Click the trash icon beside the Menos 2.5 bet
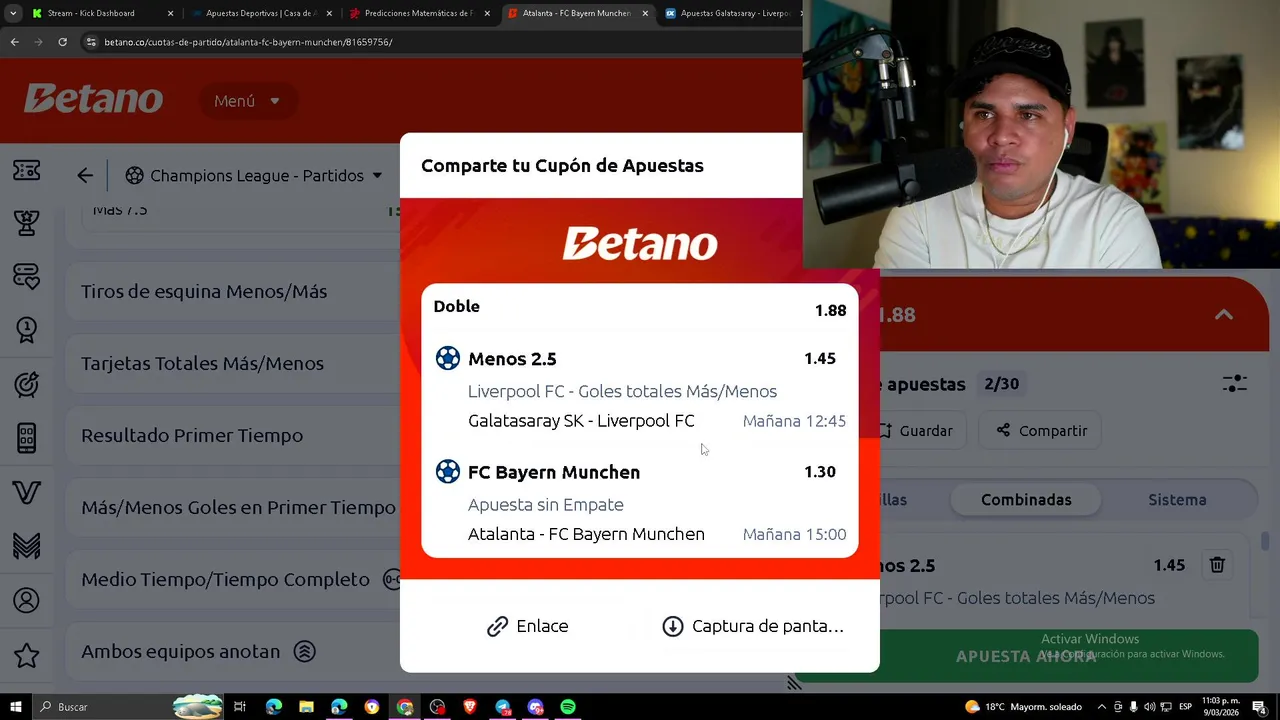 point(1217,565)
